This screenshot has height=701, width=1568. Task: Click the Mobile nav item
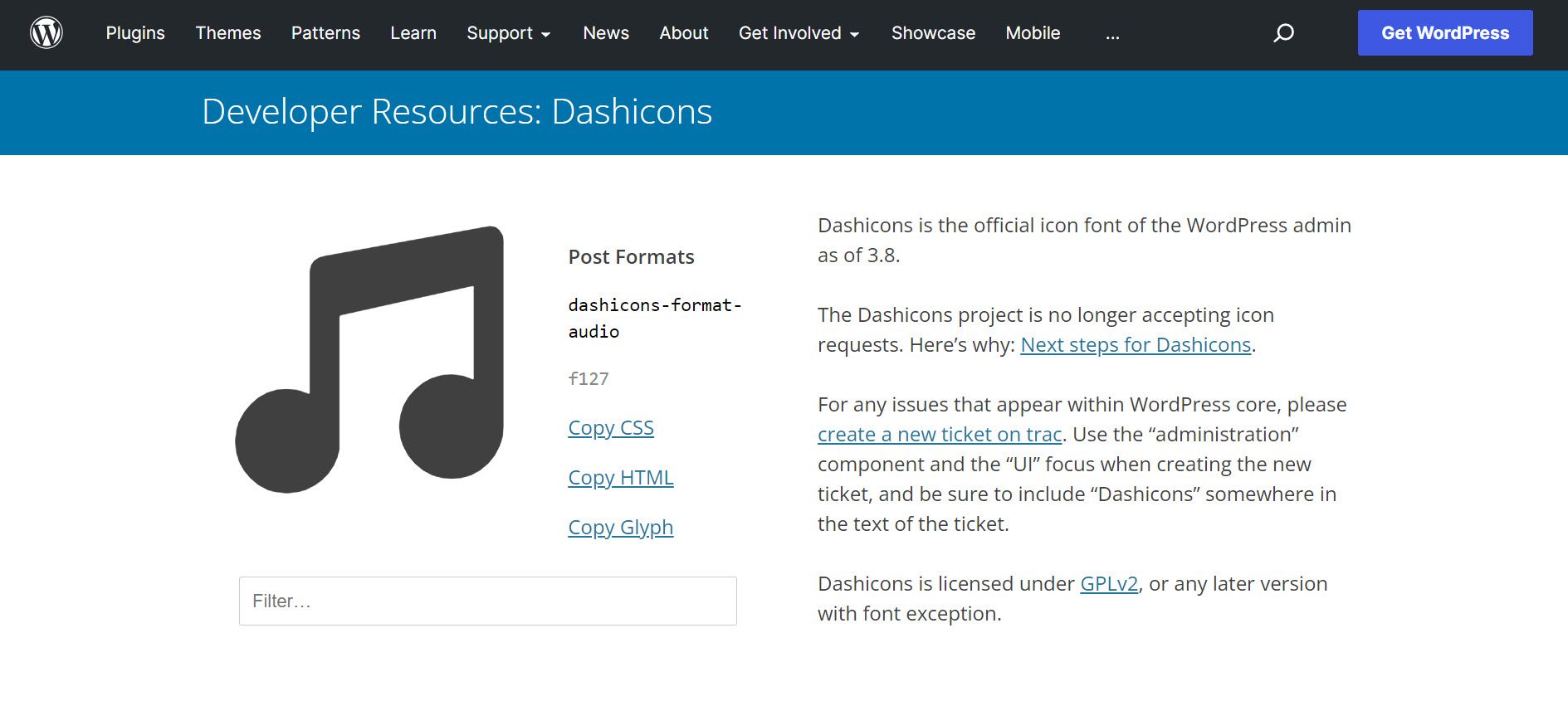click(1033, 33)
